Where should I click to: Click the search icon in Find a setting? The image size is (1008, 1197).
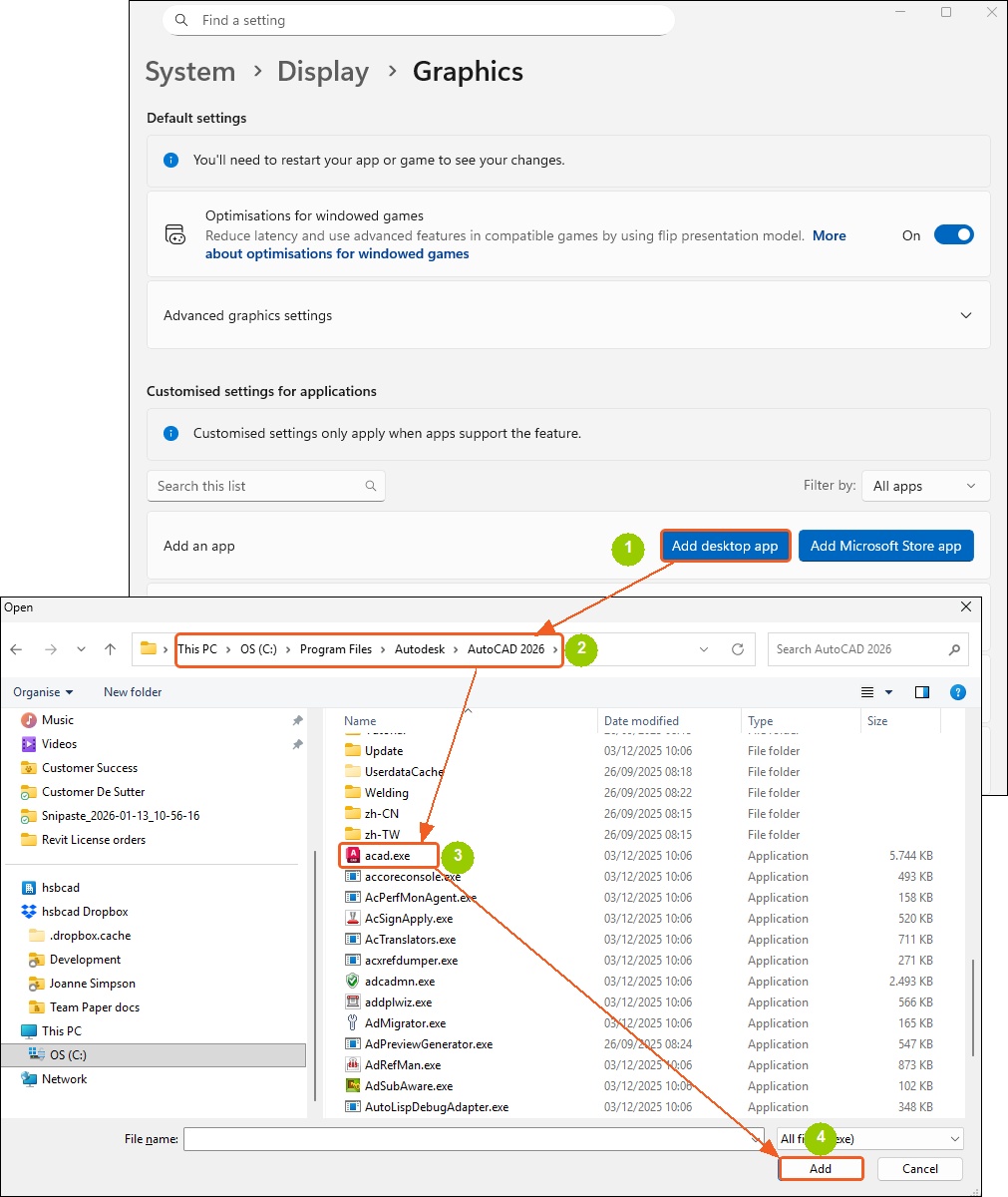coord(181,20)
